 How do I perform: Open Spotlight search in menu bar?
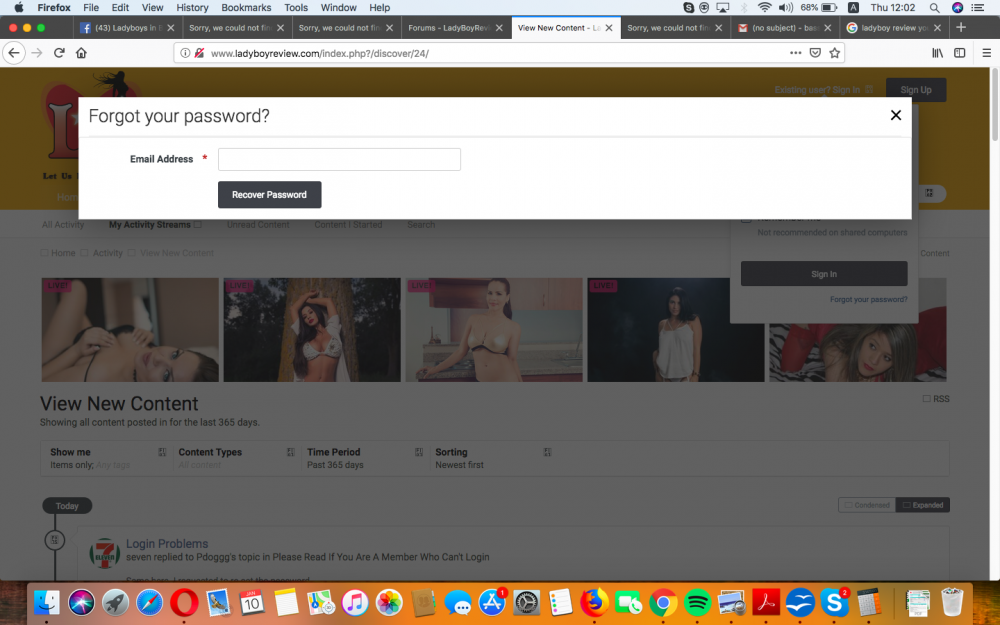click(934, 8)
